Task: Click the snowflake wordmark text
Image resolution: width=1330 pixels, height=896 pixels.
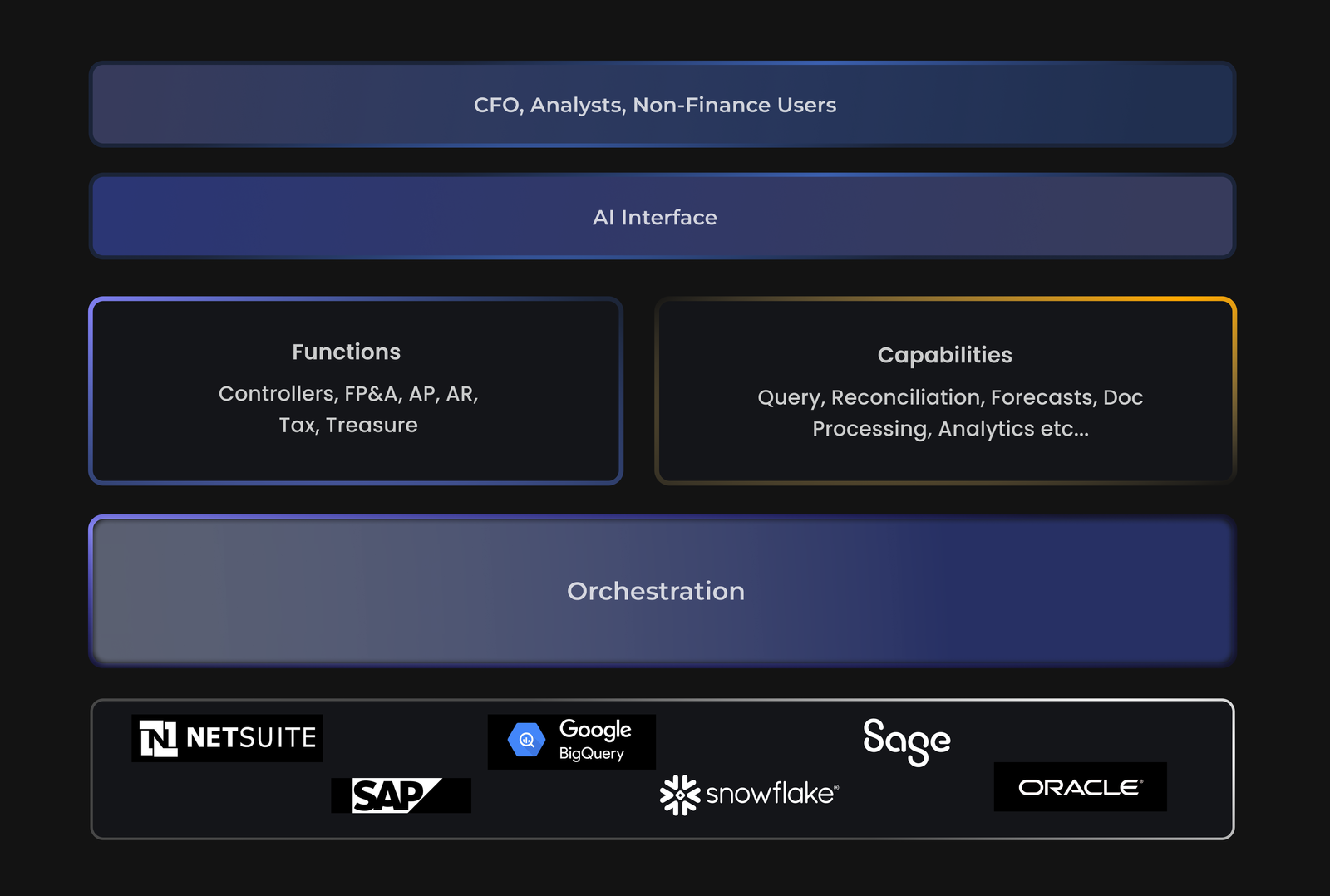Action: click(x=771, y=794)
